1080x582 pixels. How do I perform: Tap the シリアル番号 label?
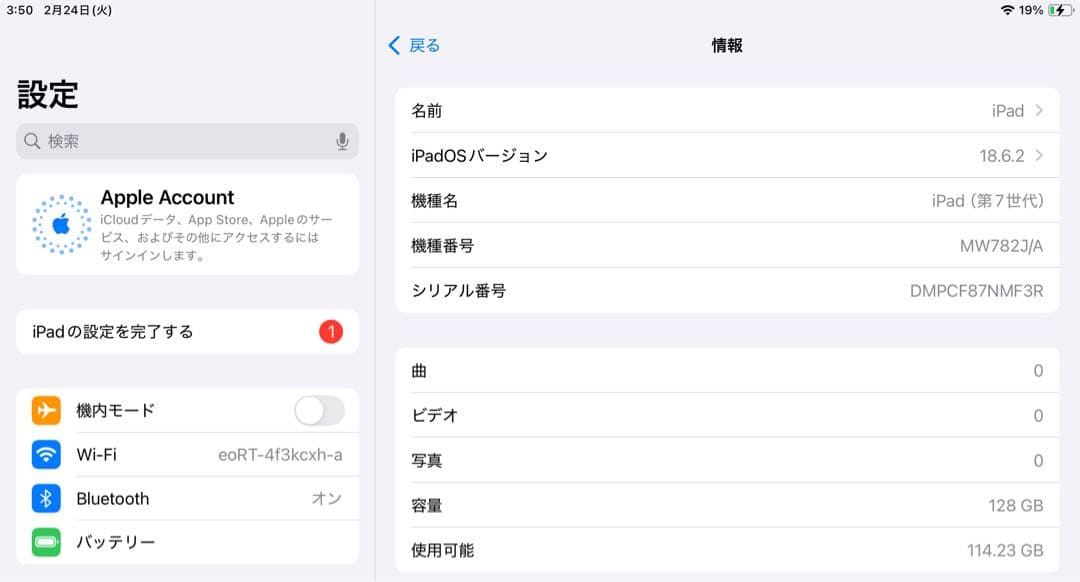click(x=458, y=291)
